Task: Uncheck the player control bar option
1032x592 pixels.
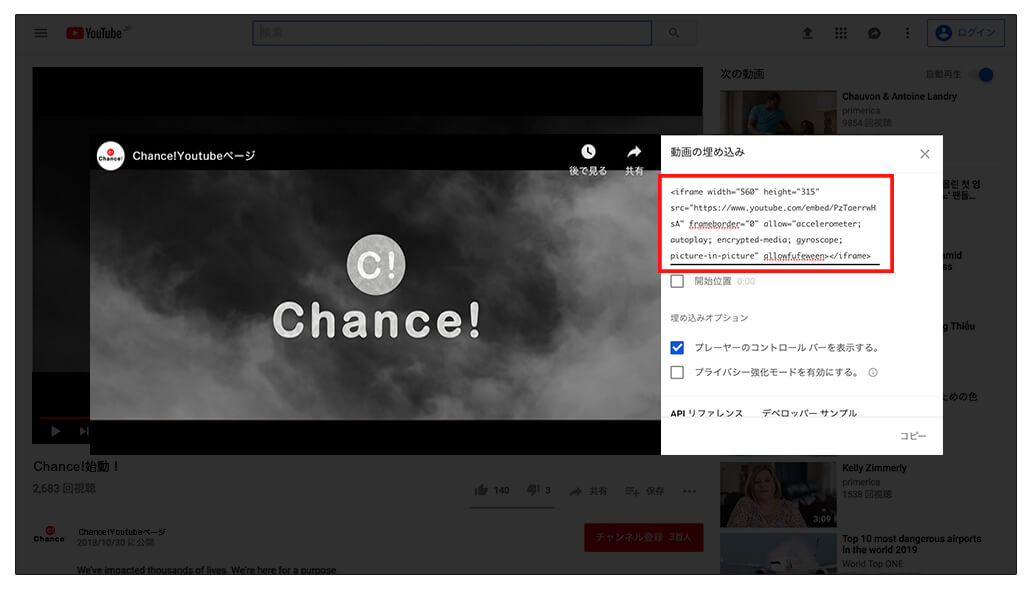Action: point(678,347)
